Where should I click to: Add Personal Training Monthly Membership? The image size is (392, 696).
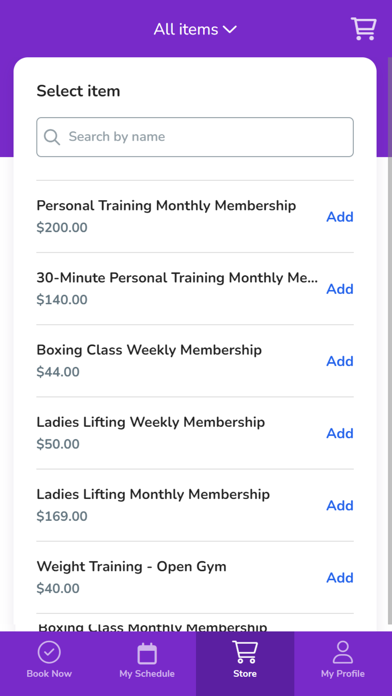point(340,217)
